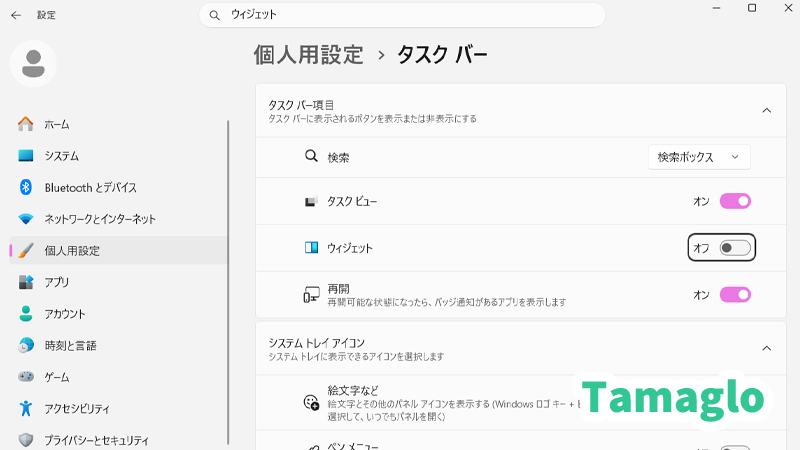Click the Bluetooth とデバイス icon
Viewport: 800px width, 450px height.
[26, 187]
